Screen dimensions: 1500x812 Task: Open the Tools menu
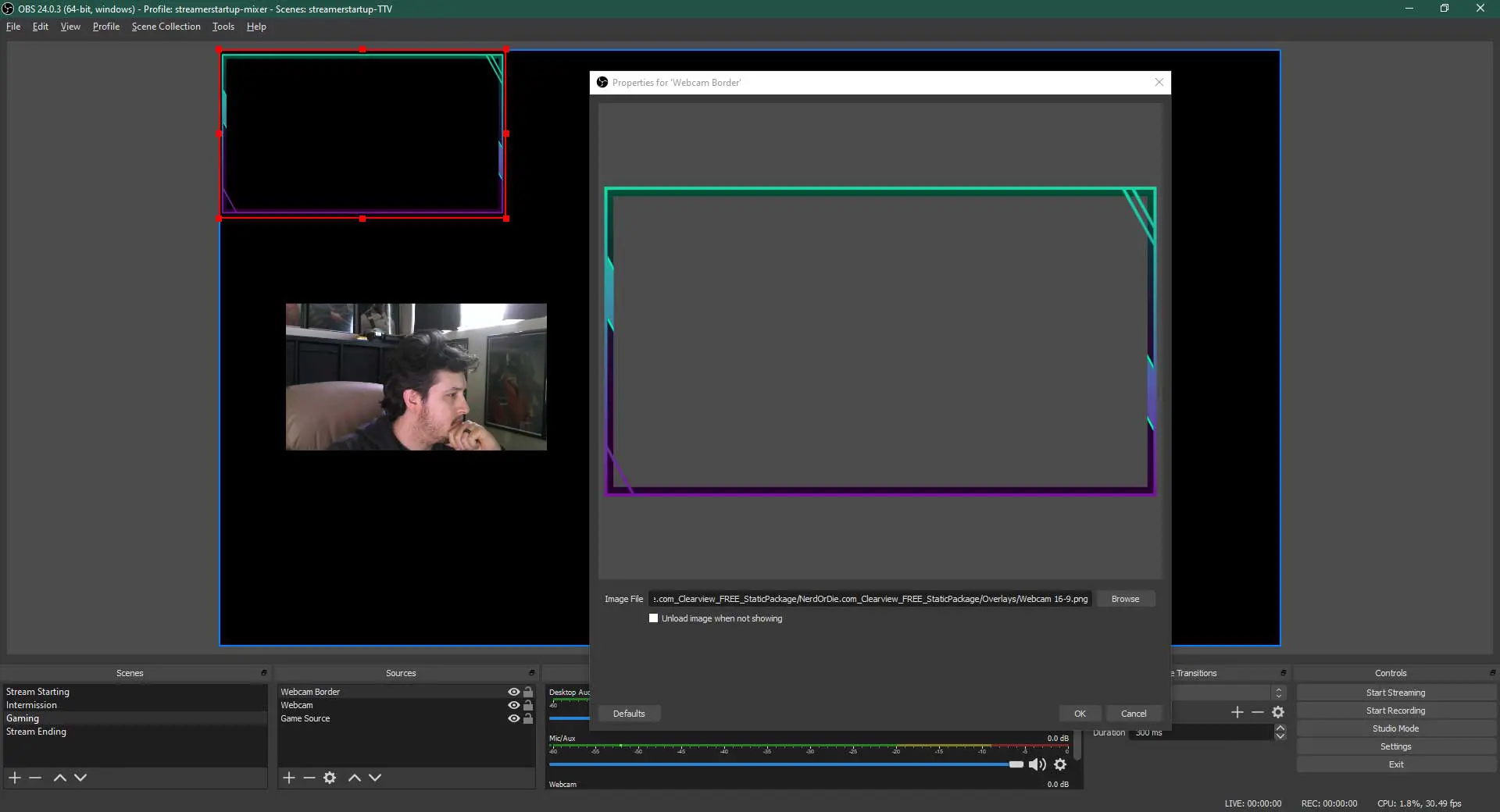click(x=223, y=27)
